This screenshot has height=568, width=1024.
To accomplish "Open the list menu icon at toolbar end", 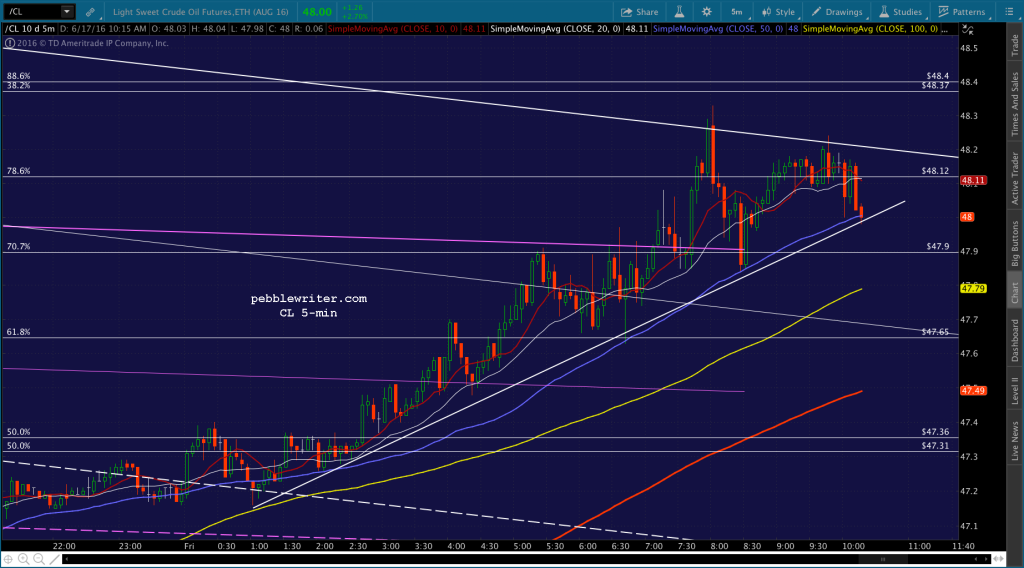I will click(1008, 12).
